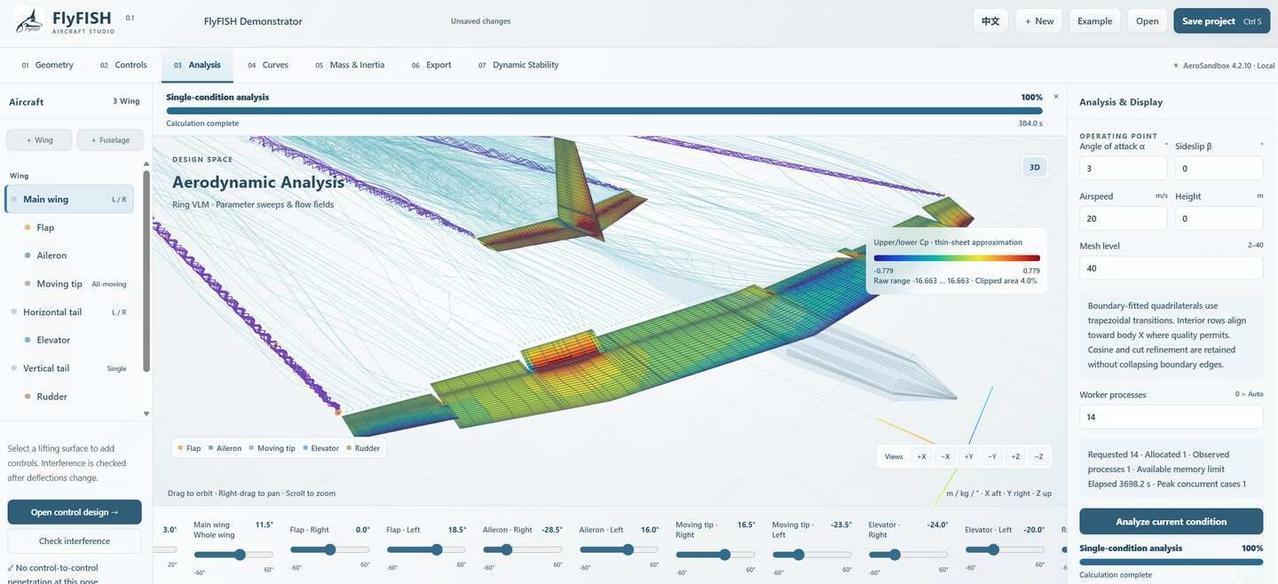The image size is (1278, 584).
Task: Click the Mesh level input field
Action: pyautogui.click(x=1171, y=268)
